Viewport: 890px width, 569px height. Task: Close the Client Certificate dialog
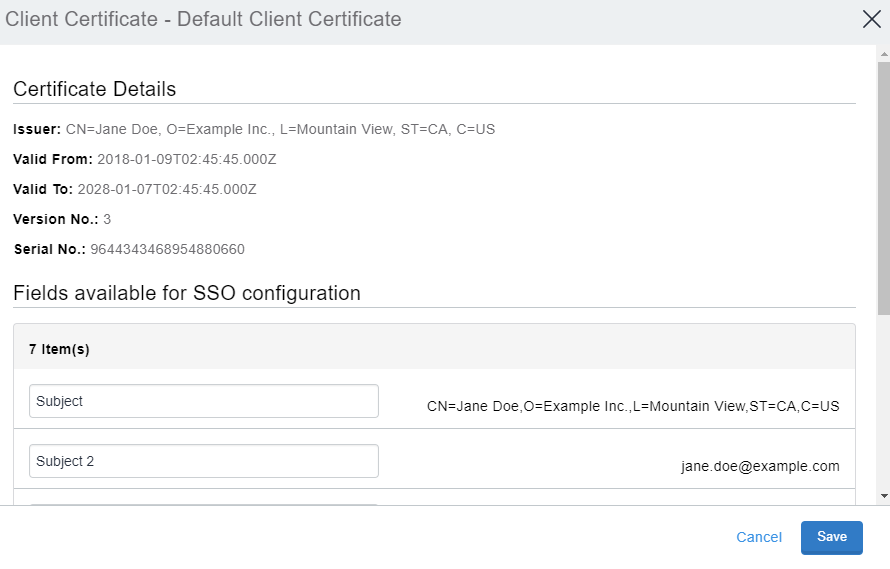pos(871,20)
